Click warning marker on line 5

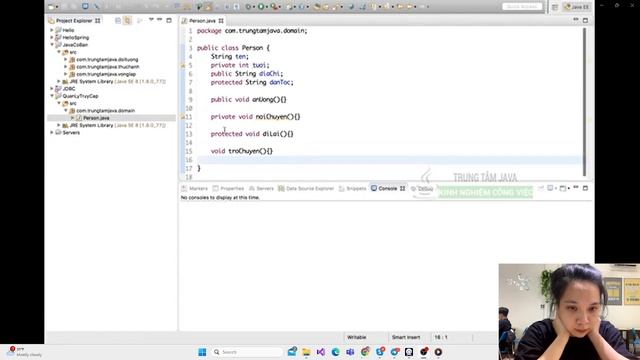tap(183, 65)
